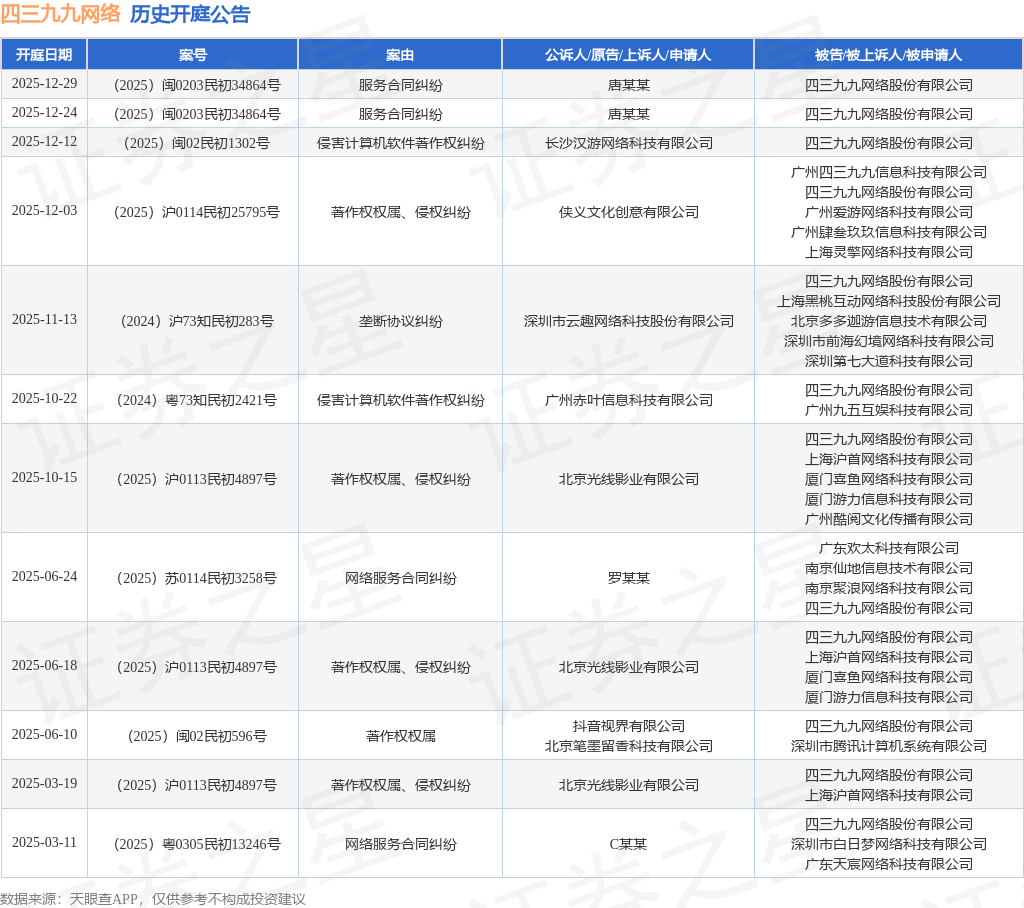Click case number (2025)苏0114民初3258号

coord(197,578)
